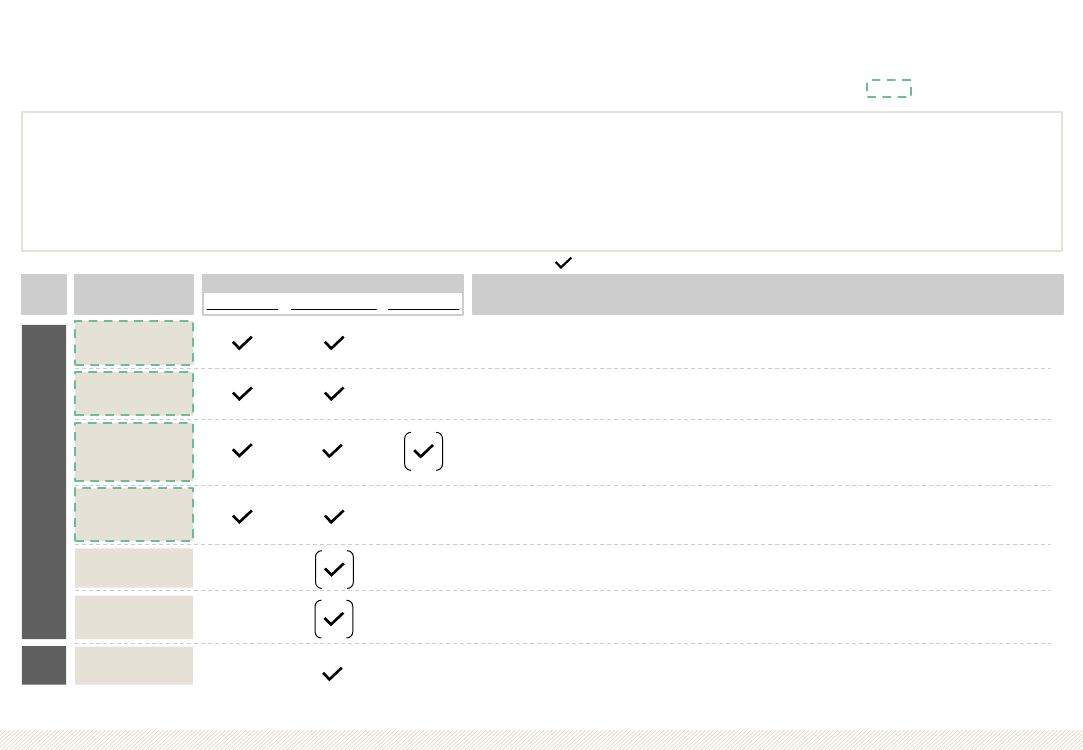
Task: Click the middle checkmark in the tallest dashed row
Action: tap(332, 451)
